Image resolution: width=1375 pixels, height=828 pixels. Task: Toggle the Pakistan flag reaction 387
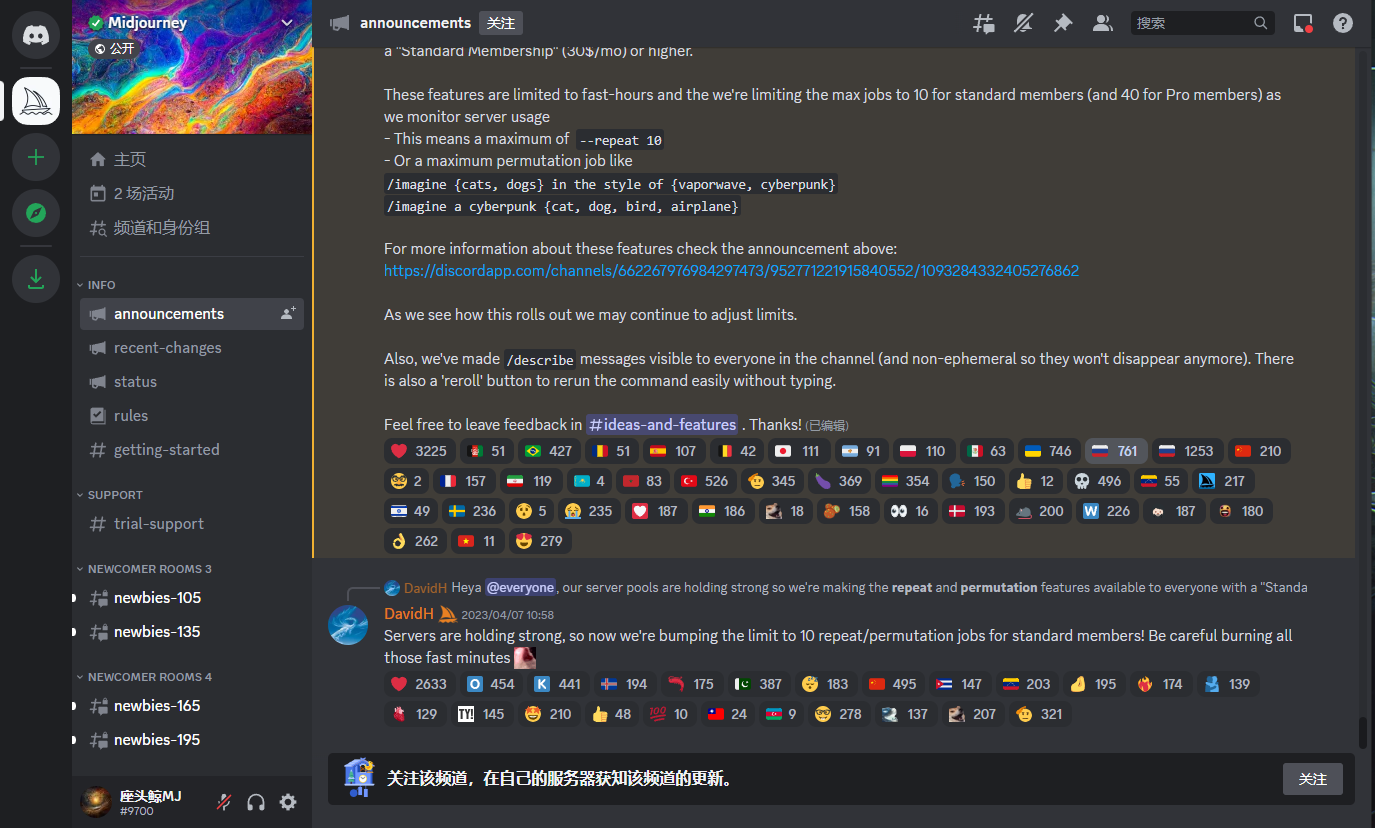[759, 684]
